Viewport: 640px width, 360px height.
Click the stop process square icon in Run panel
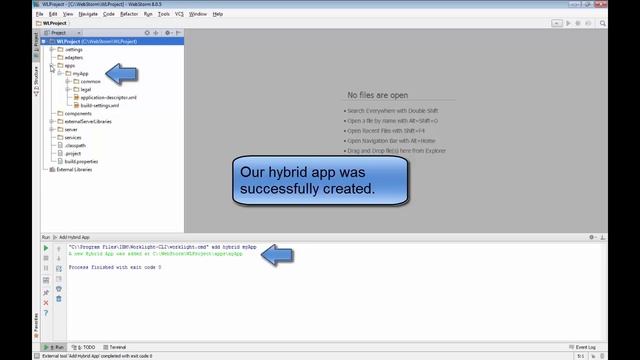coord(46,258)
